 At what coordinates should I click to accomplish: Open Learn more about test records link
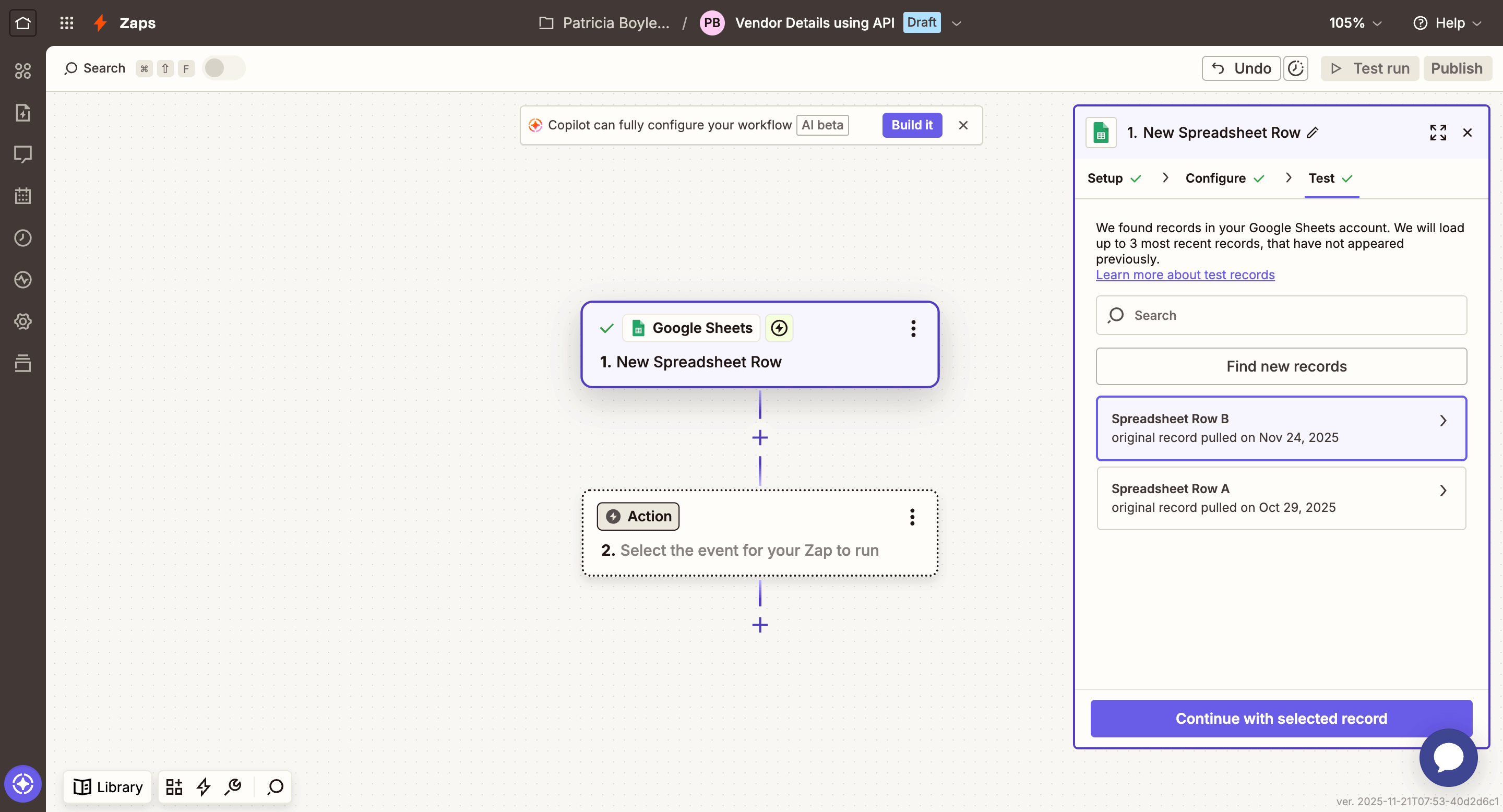coord(1185,274)
